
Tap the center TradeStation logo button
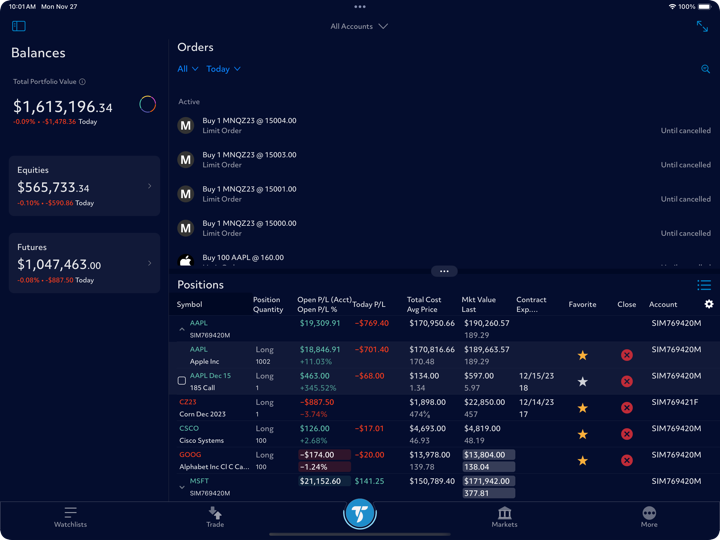(360, 514)
